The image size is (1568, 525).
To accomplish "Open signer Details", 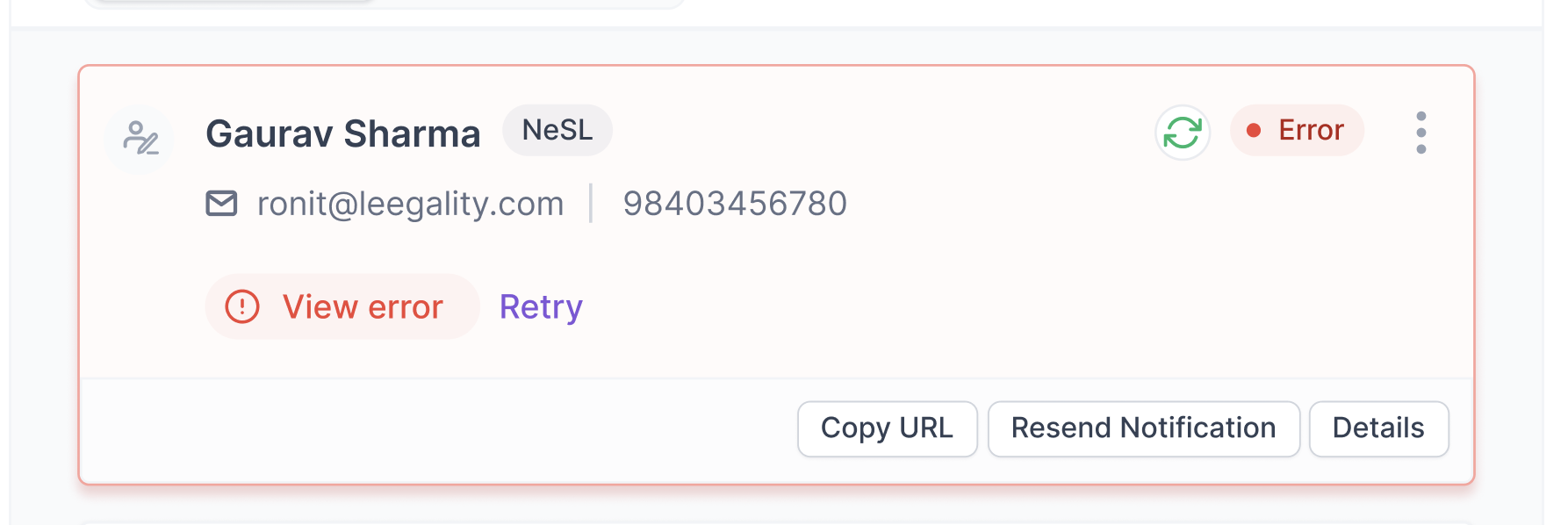I will [x=1378, y=428].
